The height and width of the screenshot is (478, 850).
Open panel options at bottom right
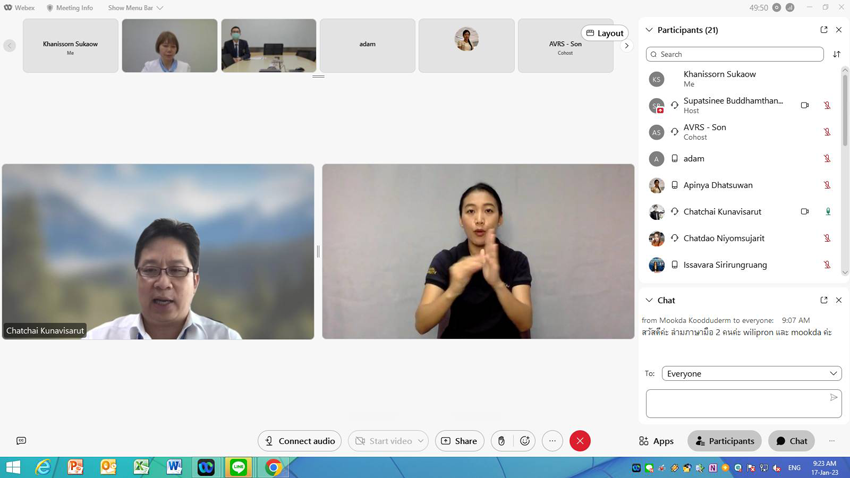click(x=832, y=441)
